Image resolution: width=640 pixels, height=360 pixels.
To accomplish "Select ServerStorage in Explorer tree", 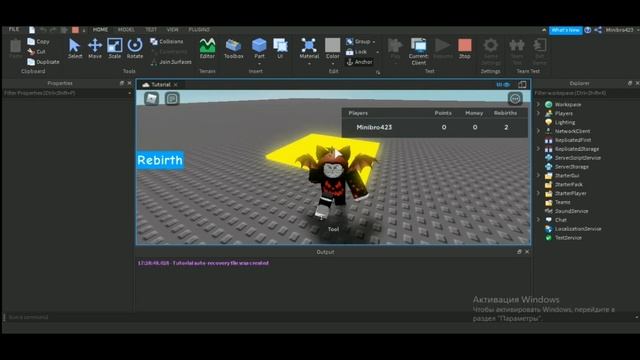I will (571, 167).
